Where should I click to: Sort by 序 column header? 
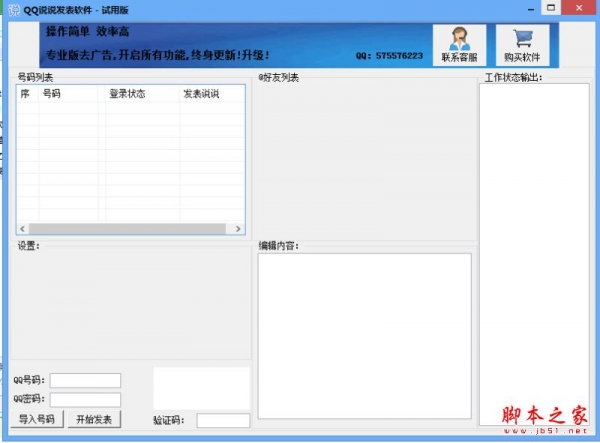tap(28, 94)
